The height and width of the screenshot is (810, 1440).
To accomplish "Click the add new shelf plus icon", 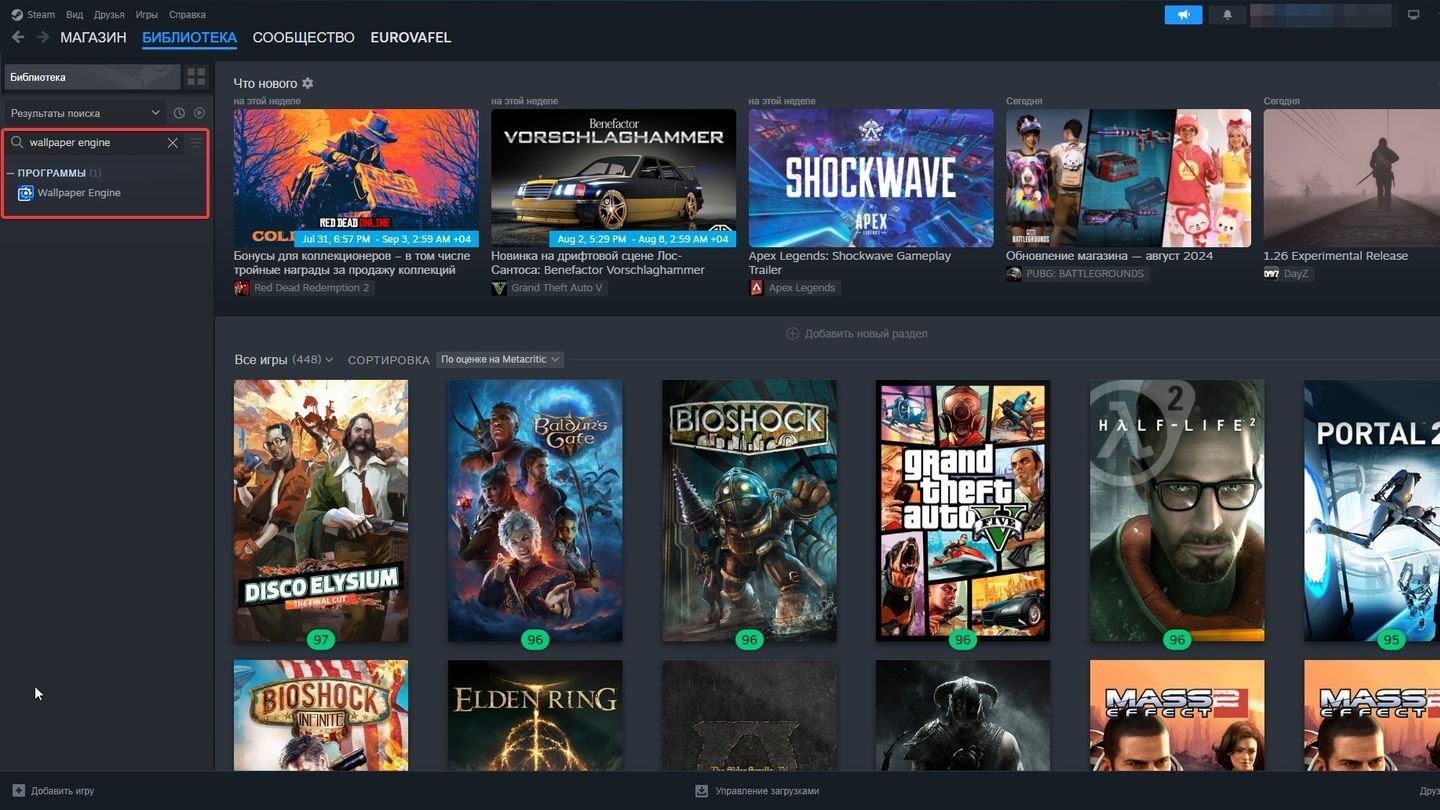I will pyautogui.click(x=792, y=333).
